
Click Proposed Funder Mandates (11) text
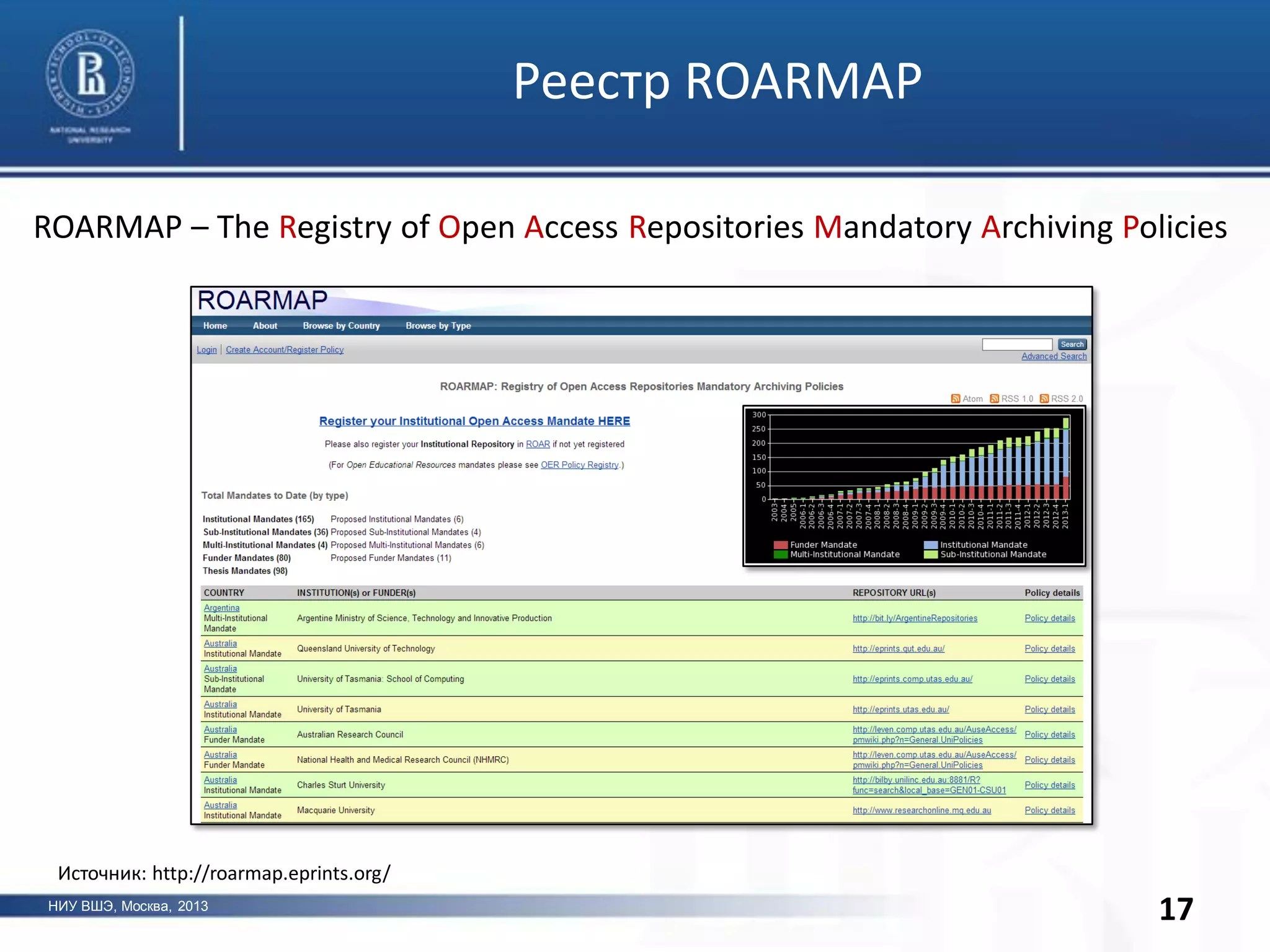pos(391,558)
